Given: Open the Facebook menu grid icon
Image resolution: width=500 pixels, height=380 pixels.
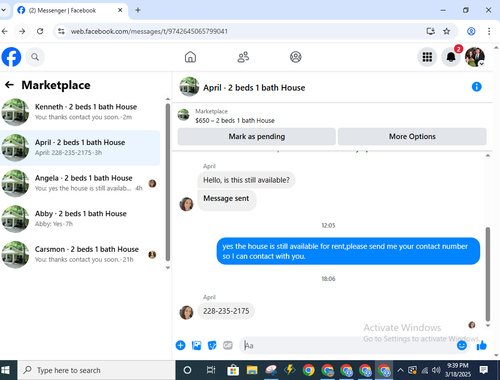Looking at the screenshot, I should [427, 57].
